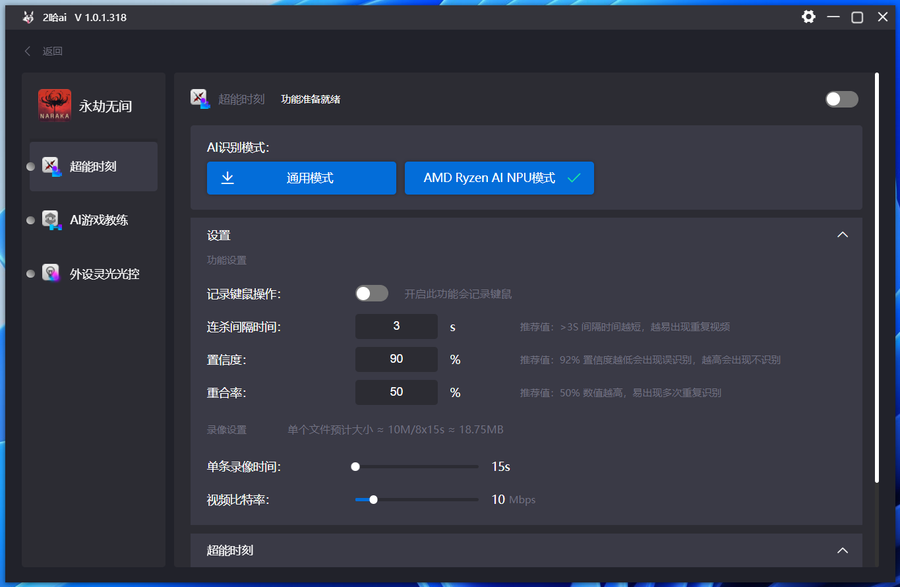
Task: Click the AI游戏教练 sidebar icon
Action: tap(52, 220)
